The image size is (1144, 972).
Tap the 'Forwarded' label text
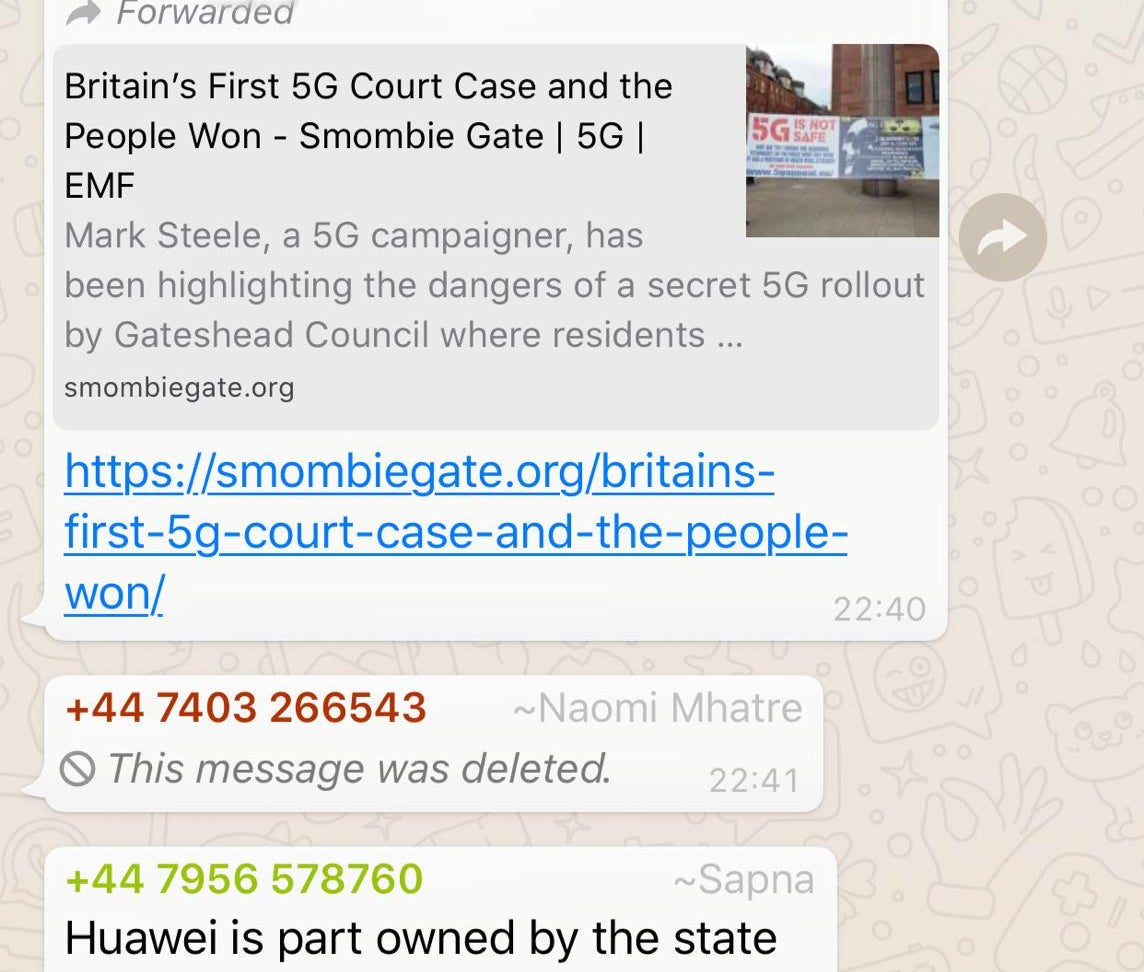[205, 12]
